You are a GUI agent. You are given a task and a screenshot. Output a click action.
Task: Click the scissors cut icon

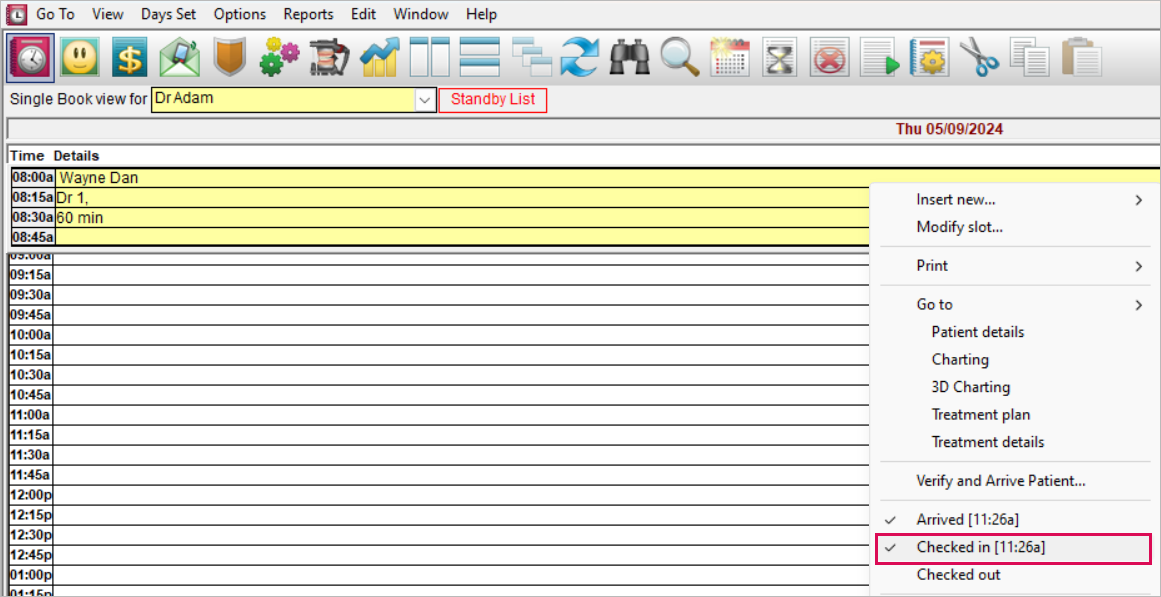[x=979, y=58]
